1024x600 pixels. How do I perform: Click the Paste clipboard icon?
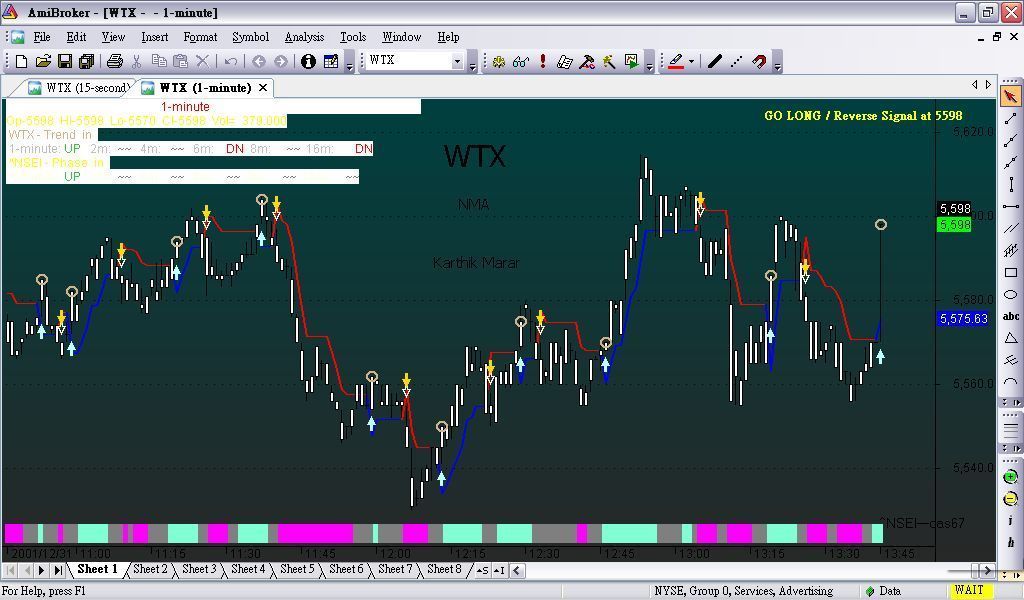[180, 61]
